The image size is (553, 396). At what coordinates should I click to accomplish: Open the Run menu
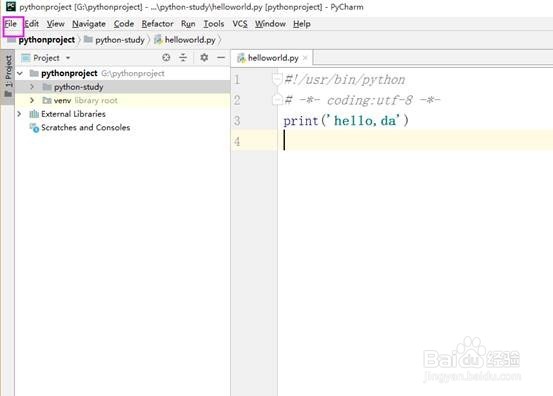(x=188, y=24)
